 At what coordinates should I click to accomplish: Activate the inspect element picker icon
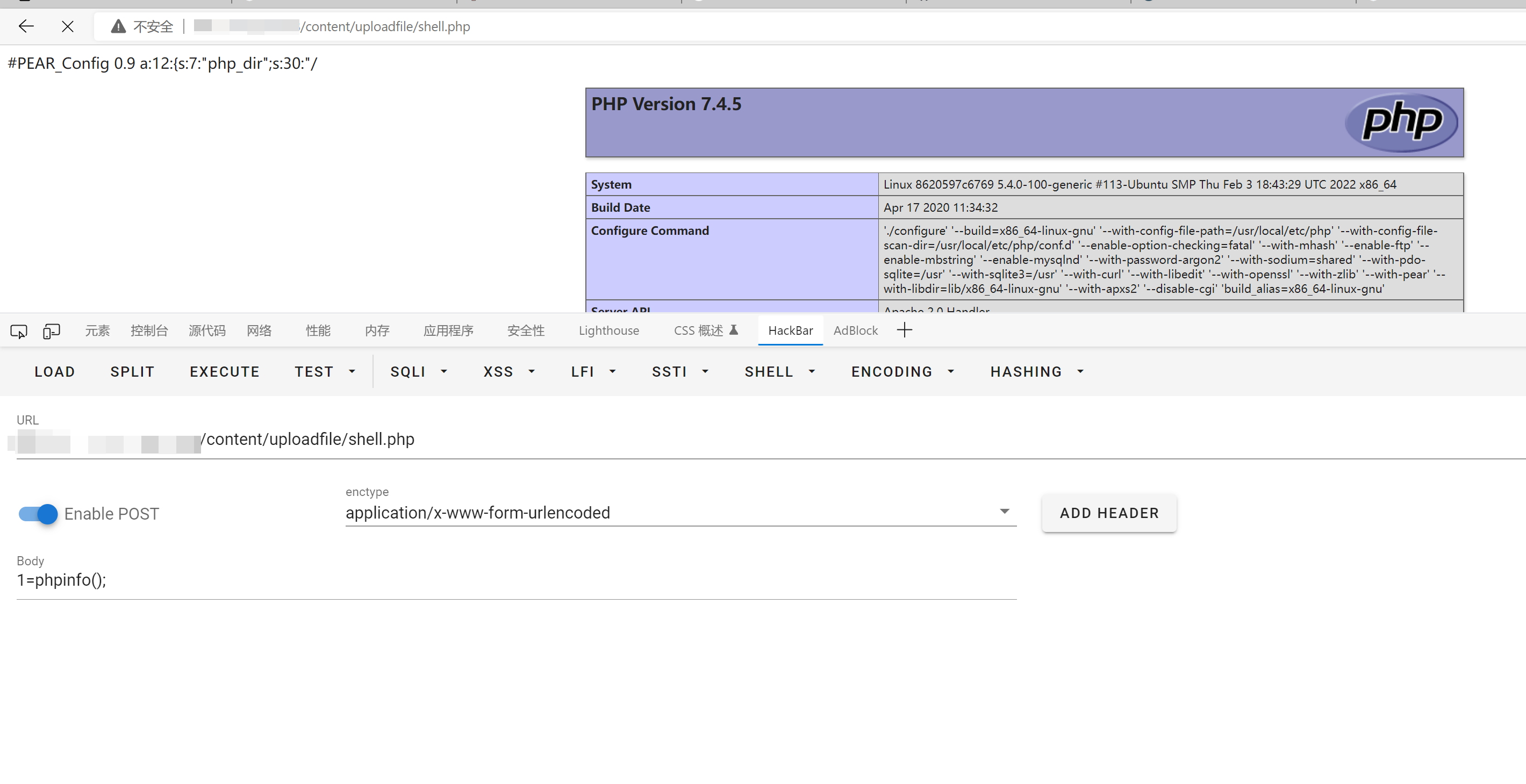coord(18,330)
